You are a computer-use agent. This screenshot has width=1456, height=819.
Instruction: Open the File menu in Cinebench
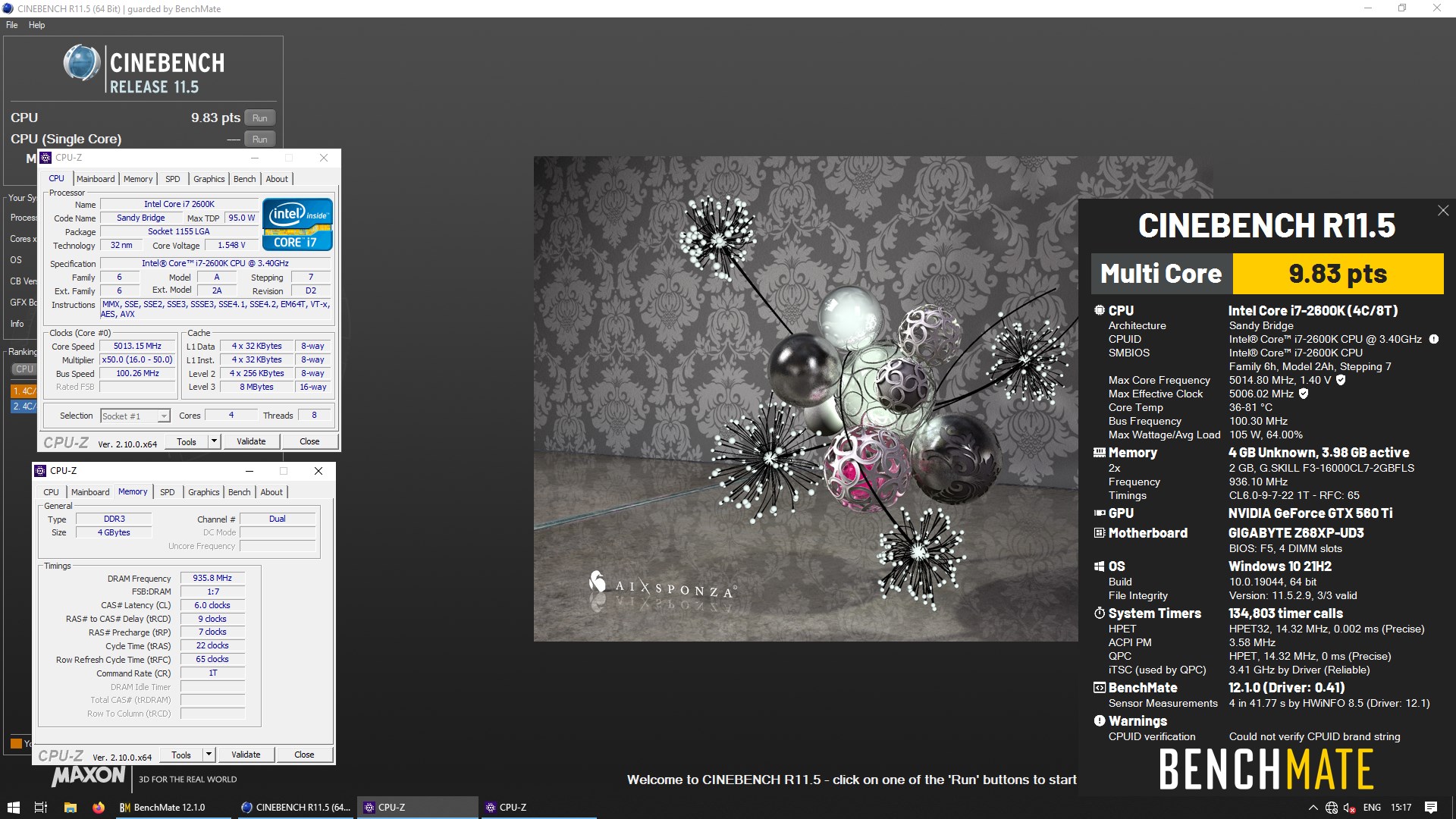[x=12, y=25]
